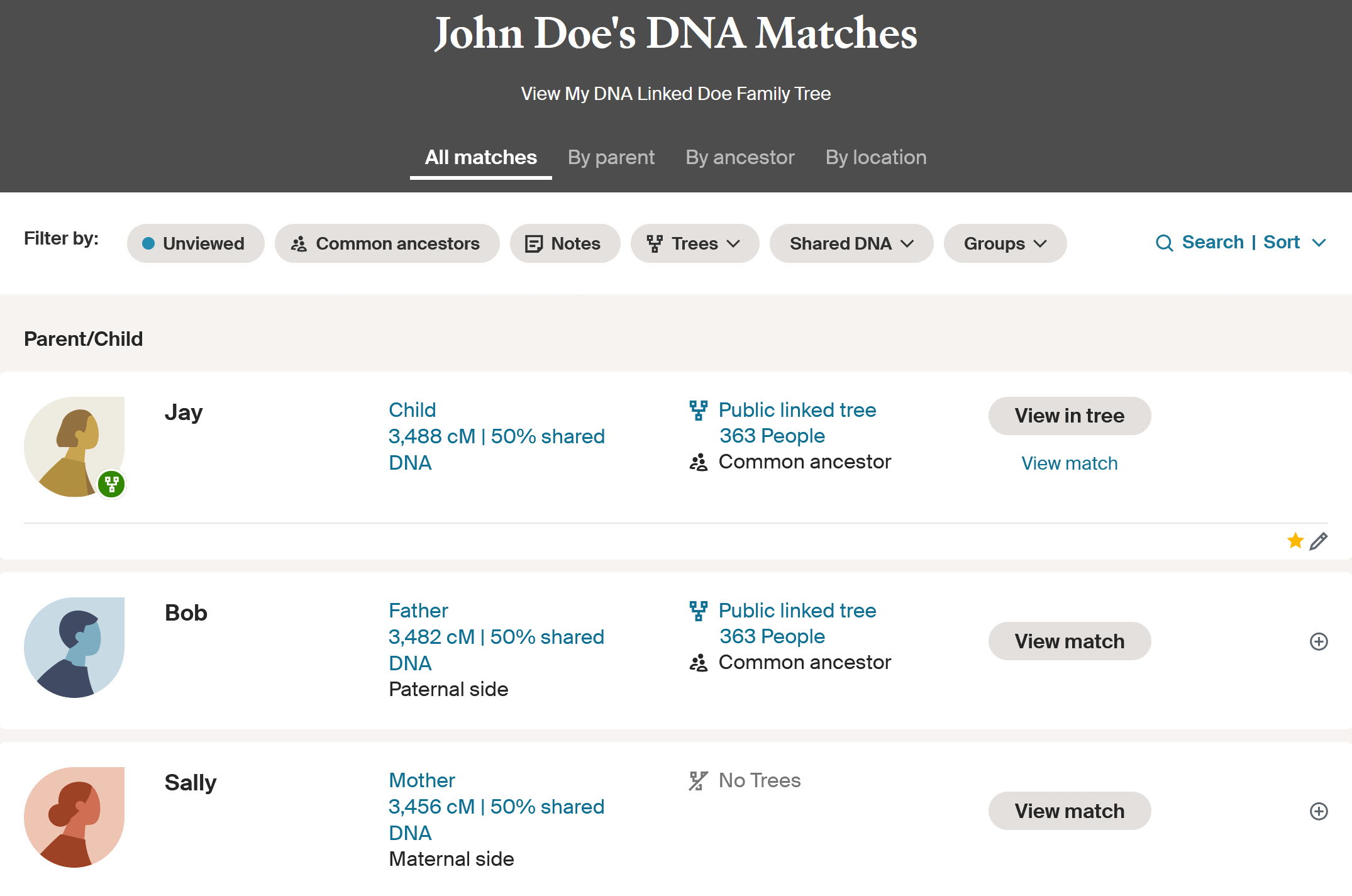Open the Shared DNA filter dropdown

tap(851, 243)
